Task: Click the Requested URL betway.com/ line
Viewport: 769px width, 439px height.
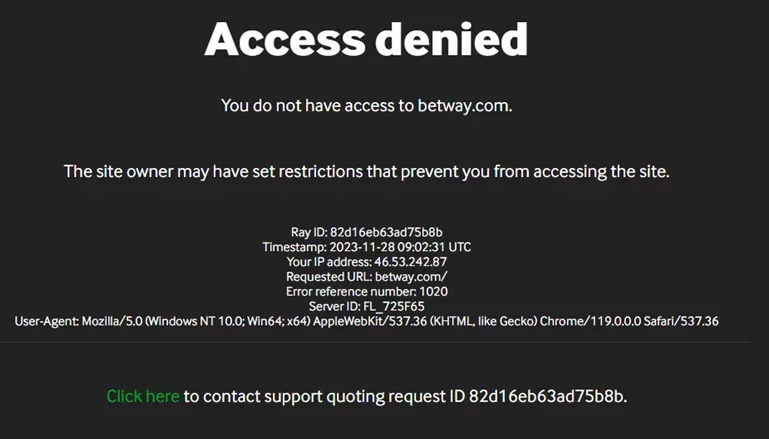Action: tap(366, 277)
